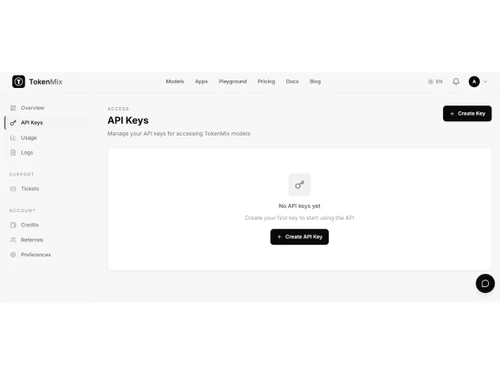Click the user avatar circle

pyautogui.click(x=474, y=81)
